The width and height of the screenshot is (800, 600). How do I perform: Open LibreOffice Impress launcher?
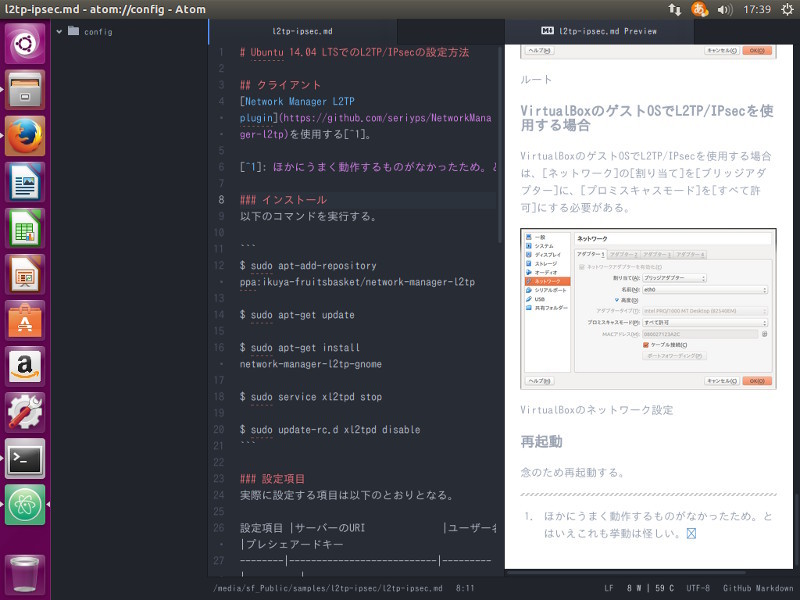pos(25,274)
